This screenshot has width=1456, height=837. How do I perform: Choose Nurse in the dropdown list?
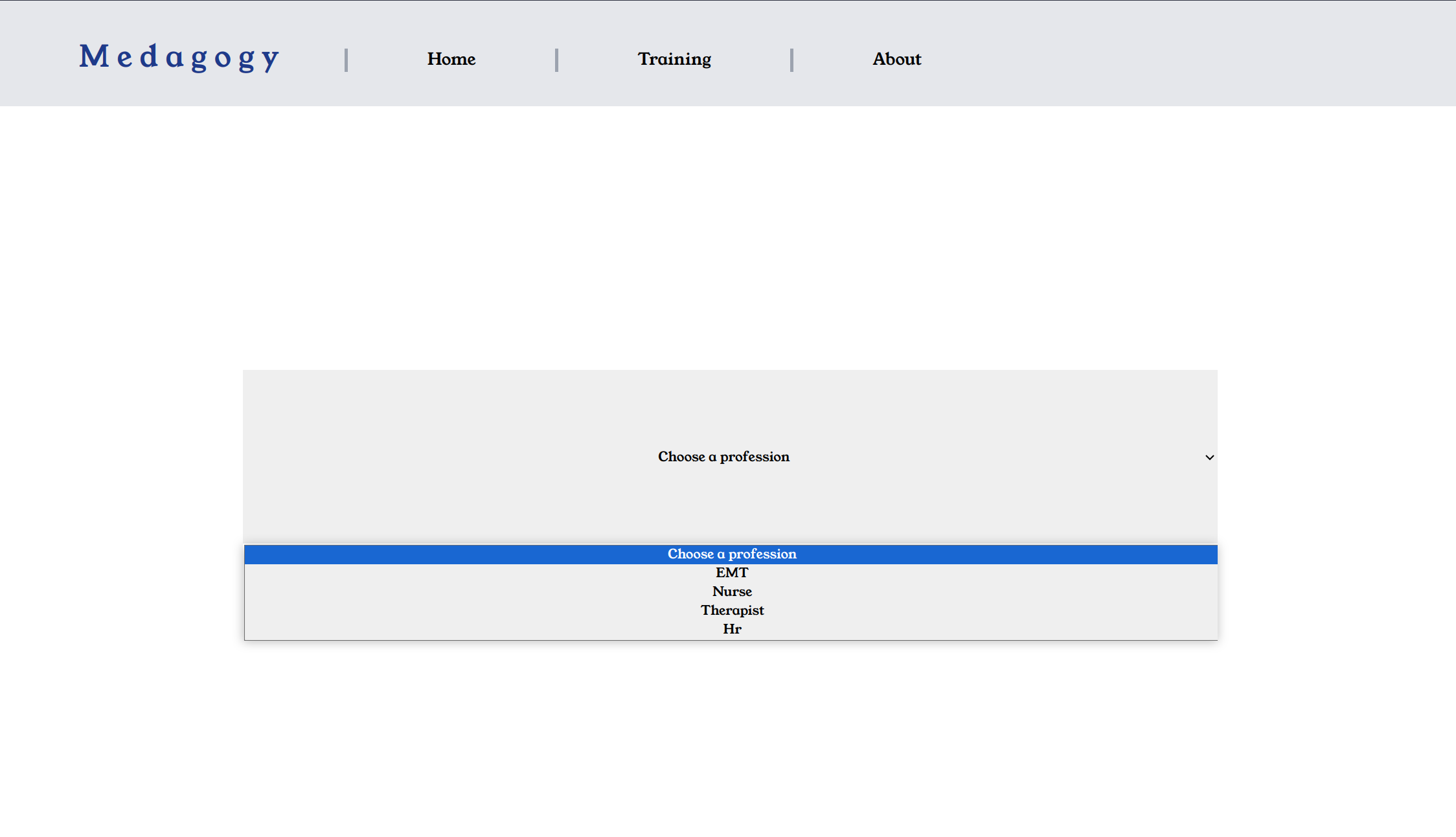731,591
